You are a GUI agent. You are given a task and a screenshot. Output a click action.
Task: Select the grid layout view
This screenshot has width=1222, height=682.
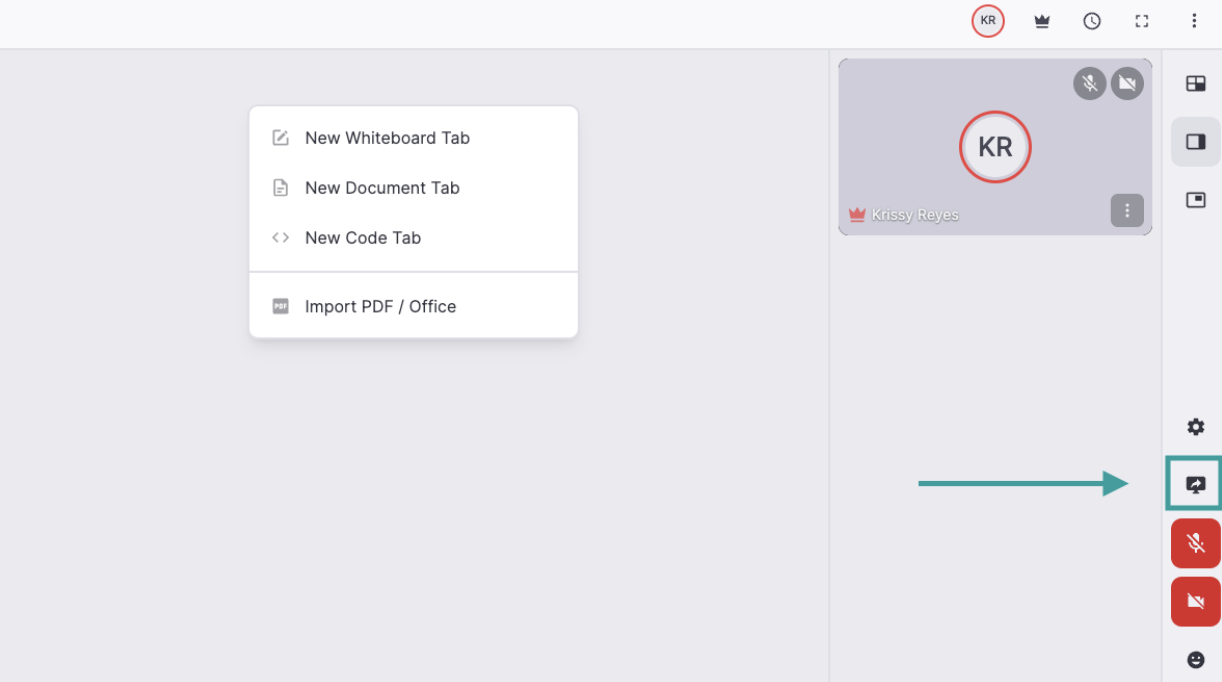1195,83
